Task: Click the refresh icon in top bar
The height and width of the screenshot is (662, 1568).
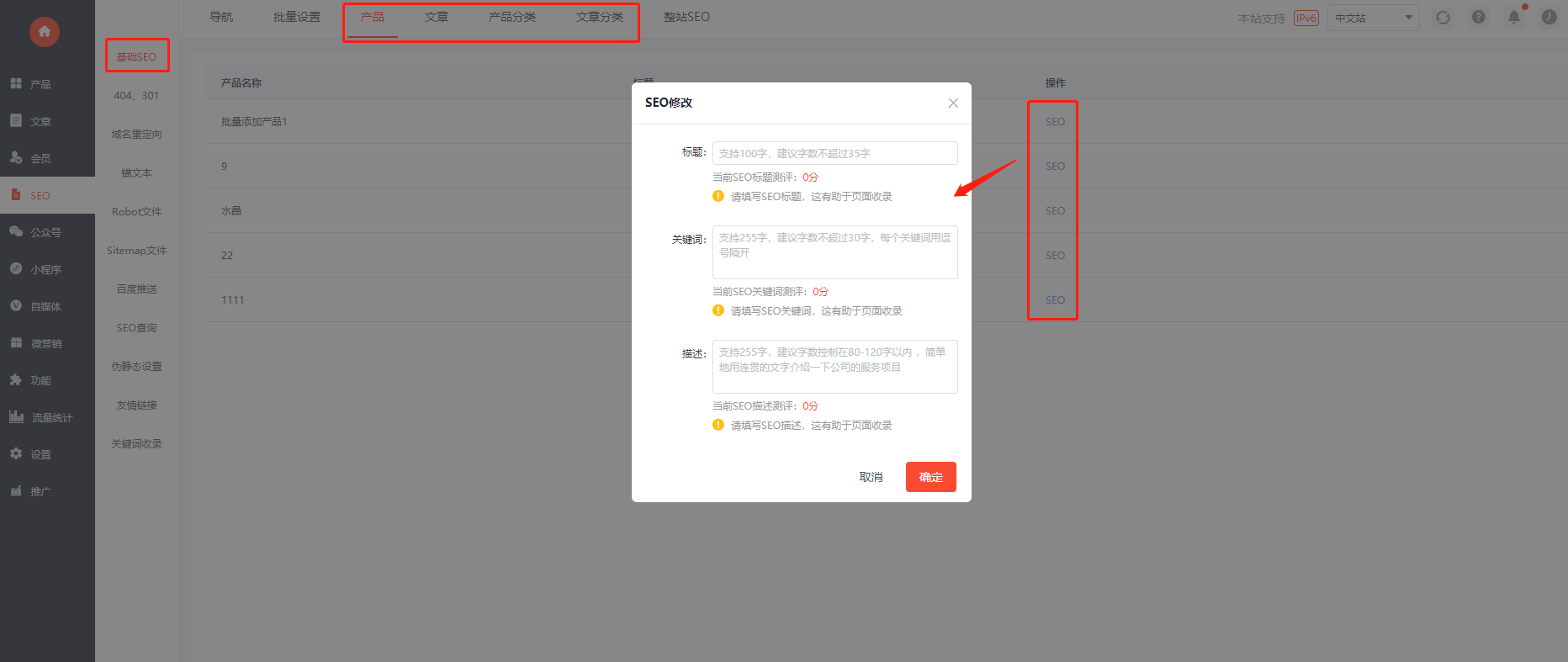Action: (1444, 18)
